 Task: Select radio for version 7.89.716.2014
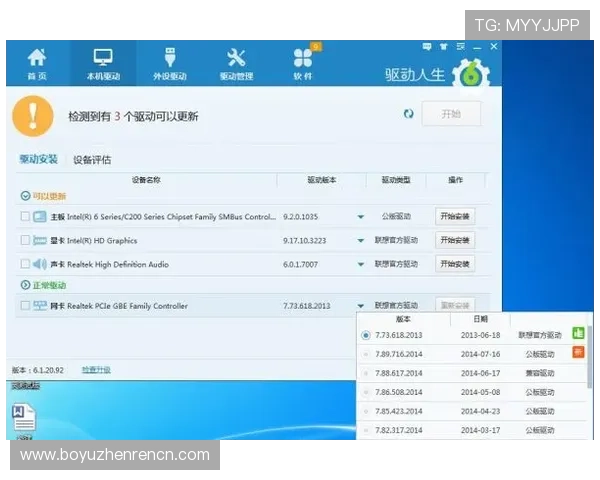point(366,354)
